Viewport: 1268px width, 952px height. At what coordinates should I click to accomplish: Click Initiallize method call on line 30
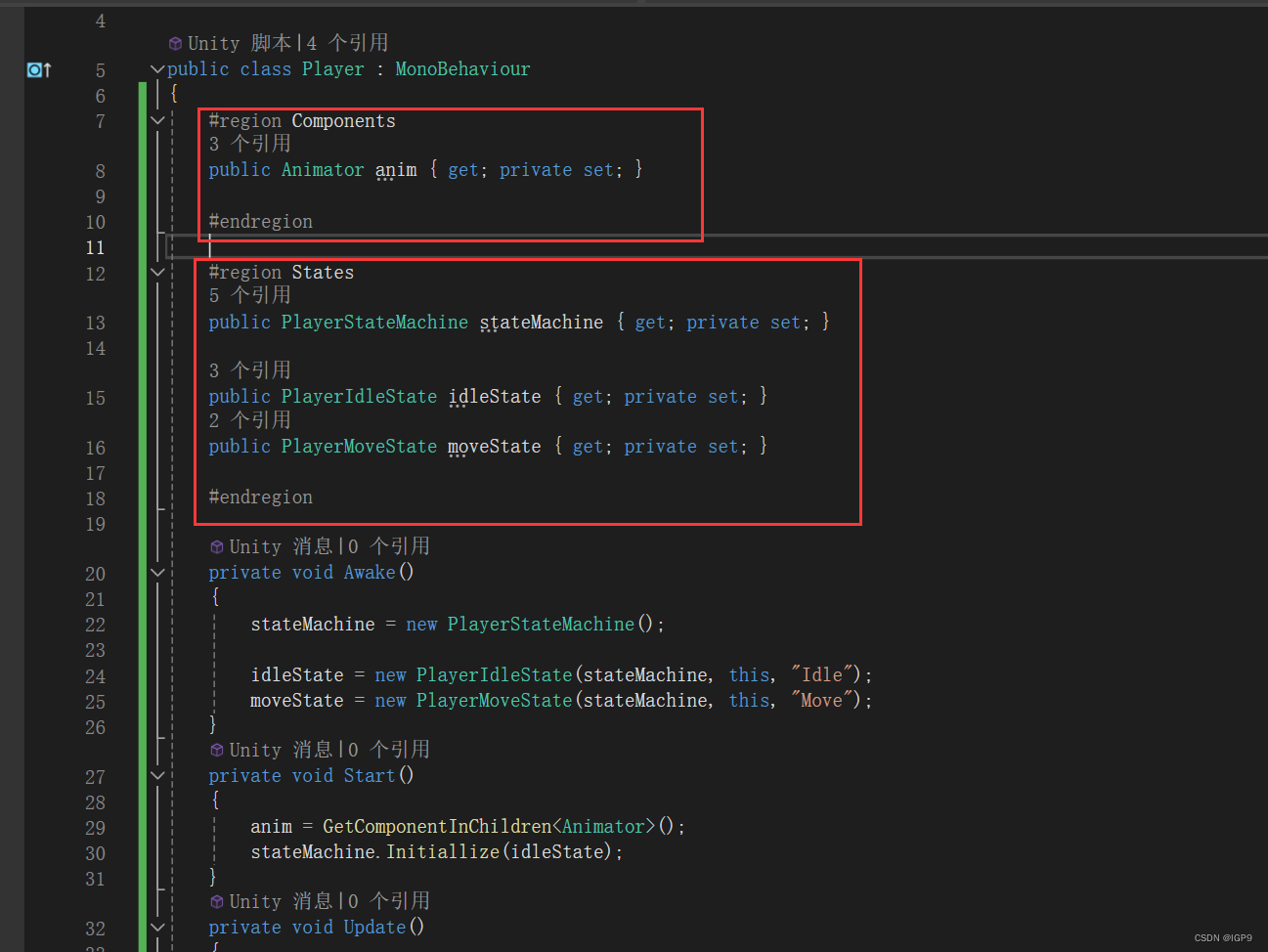pos(443,852)
